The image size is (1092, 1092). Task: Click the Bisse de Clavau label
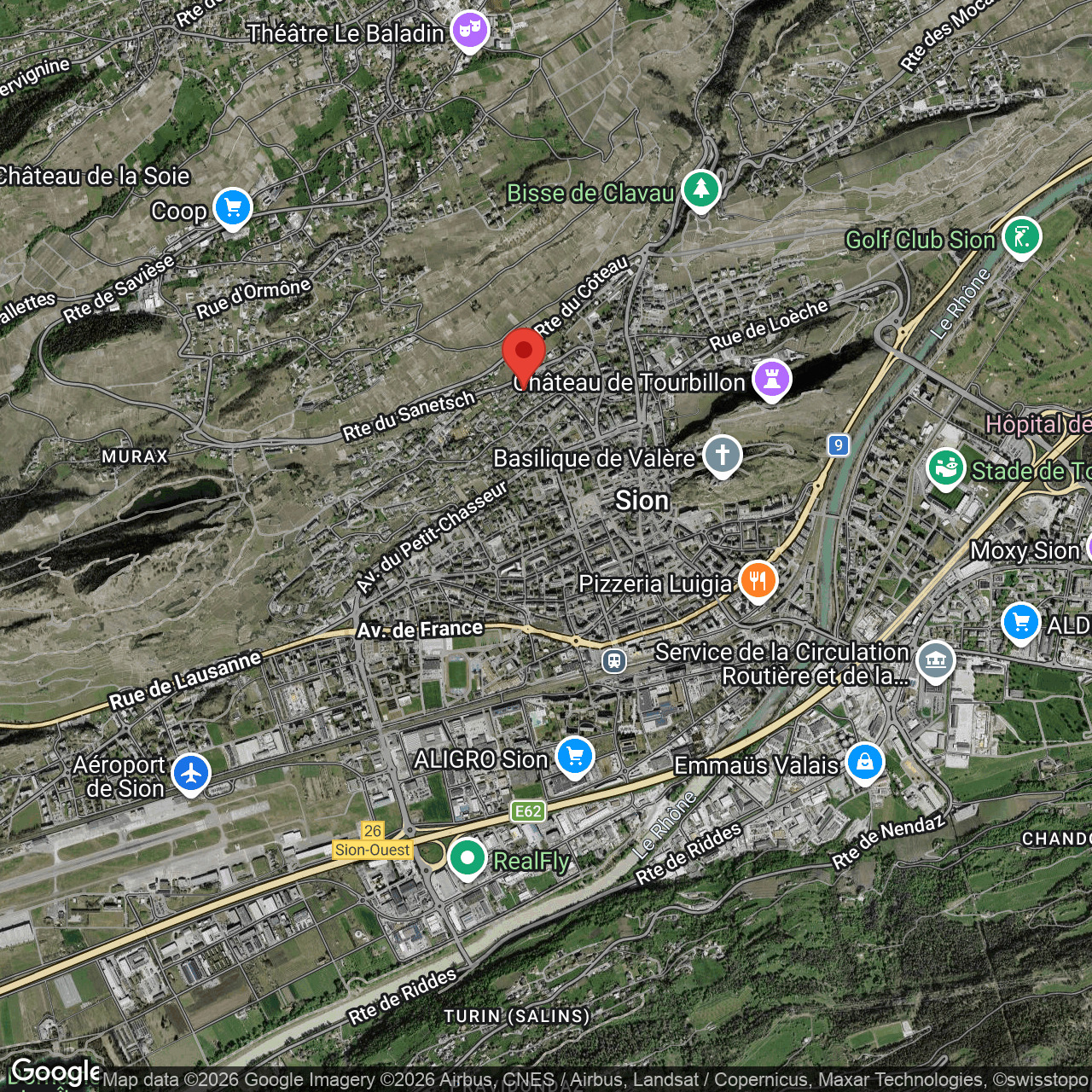pyautogui.click(x=591, y=193)
